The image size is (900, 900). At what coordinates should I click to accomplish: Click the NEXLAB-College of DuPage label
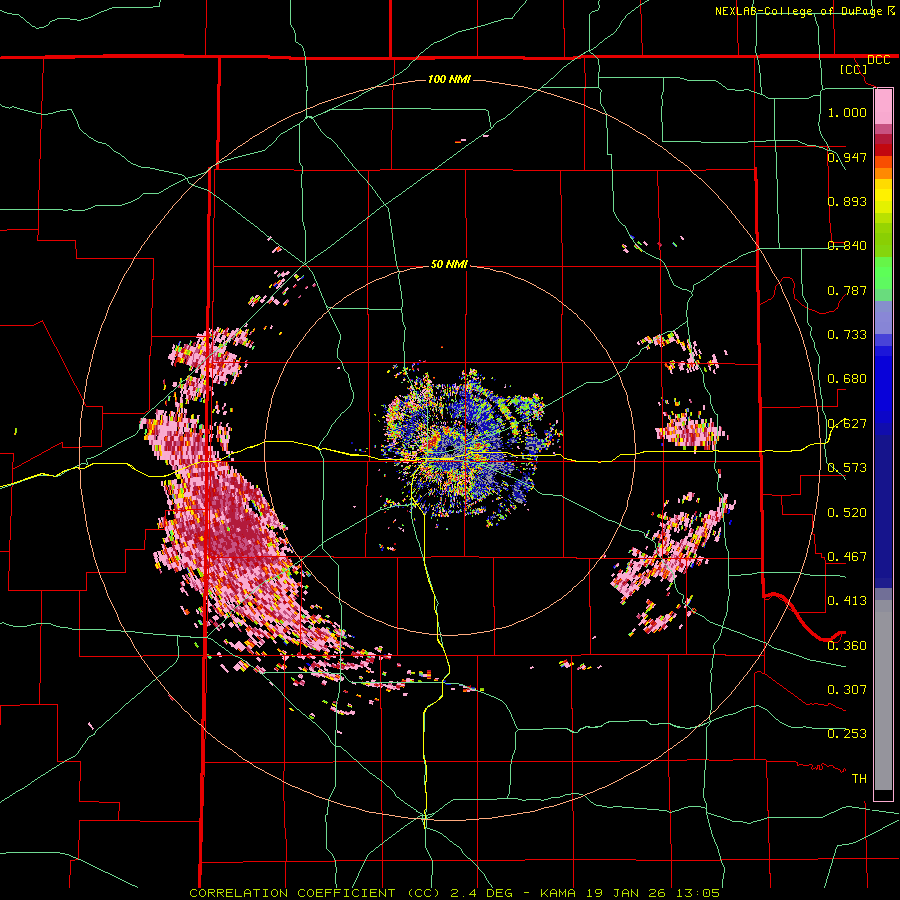(799, 11)
